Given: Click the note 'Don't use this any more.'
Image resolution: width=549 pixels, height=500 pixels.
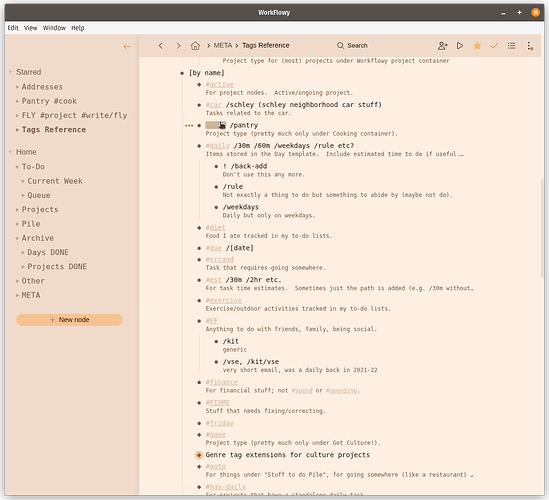Looking at the screenshot, I should (x=264, y=175).
